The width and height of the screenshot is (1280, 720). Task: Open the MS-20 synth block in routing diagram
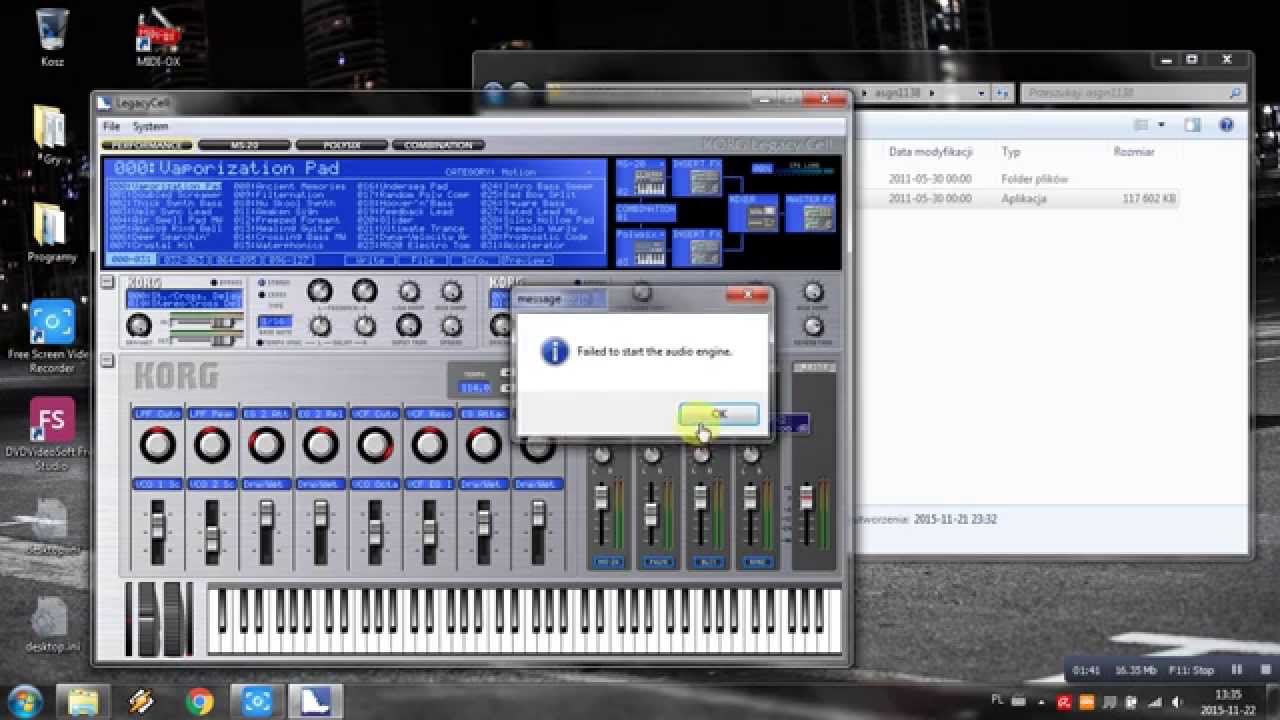click(x=641, y=179)
